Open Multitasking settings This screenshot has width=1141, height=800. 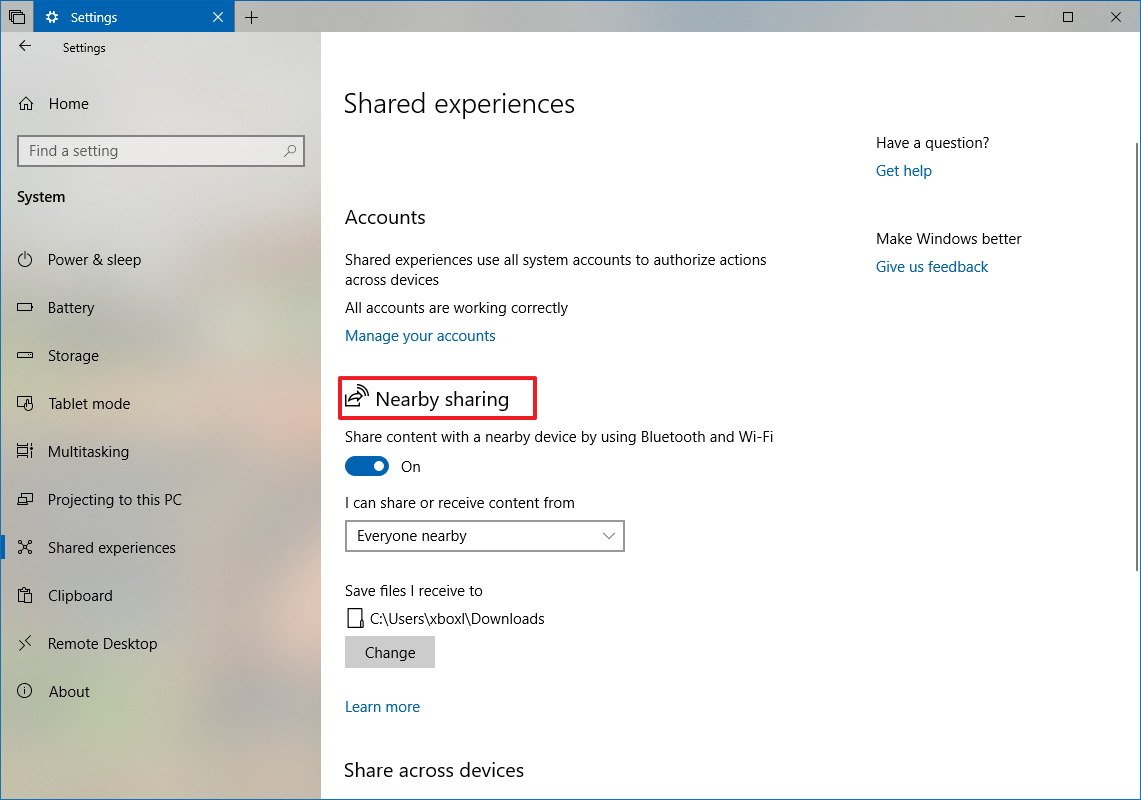point(88,451)
